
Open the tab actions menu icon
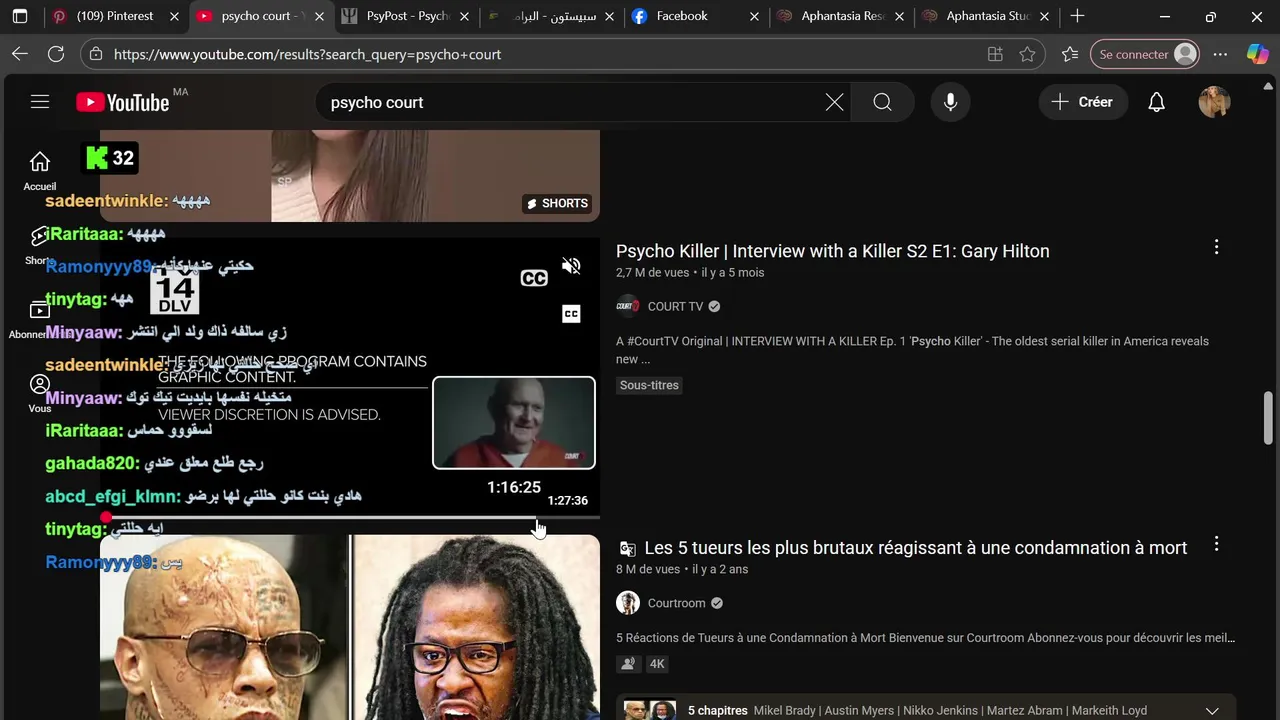point(20,16)
